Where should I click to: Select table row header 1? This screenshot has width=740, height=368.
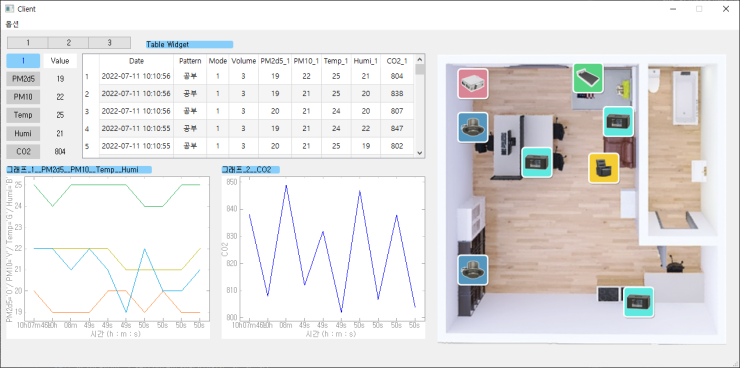[91, 76]
